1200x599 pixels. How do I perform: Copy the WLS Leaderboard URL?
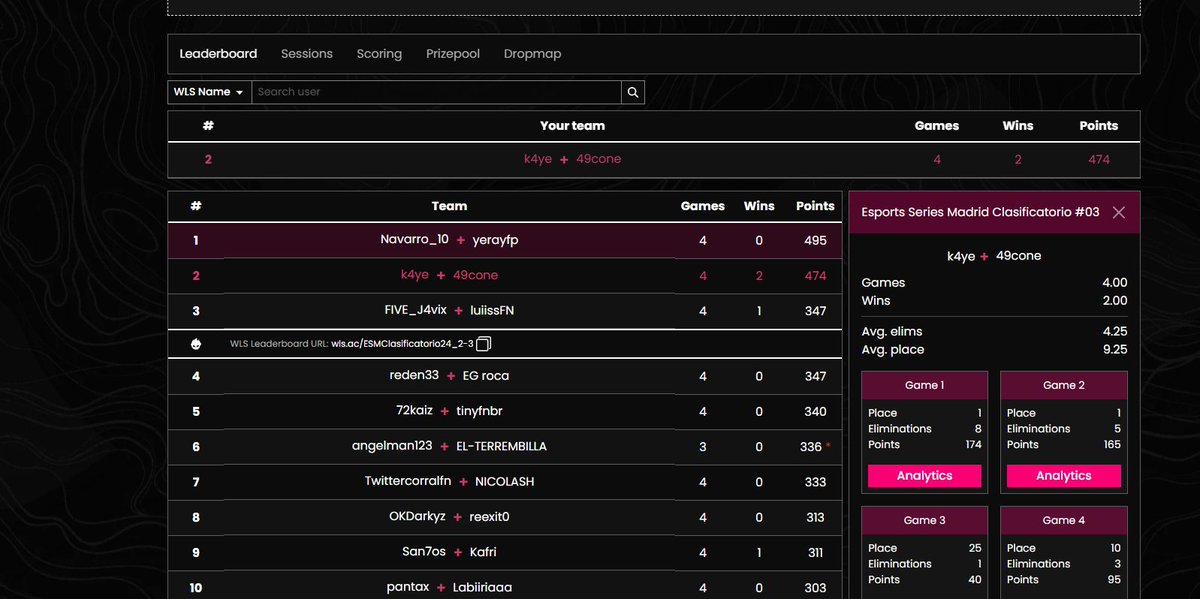pos(484,344)
